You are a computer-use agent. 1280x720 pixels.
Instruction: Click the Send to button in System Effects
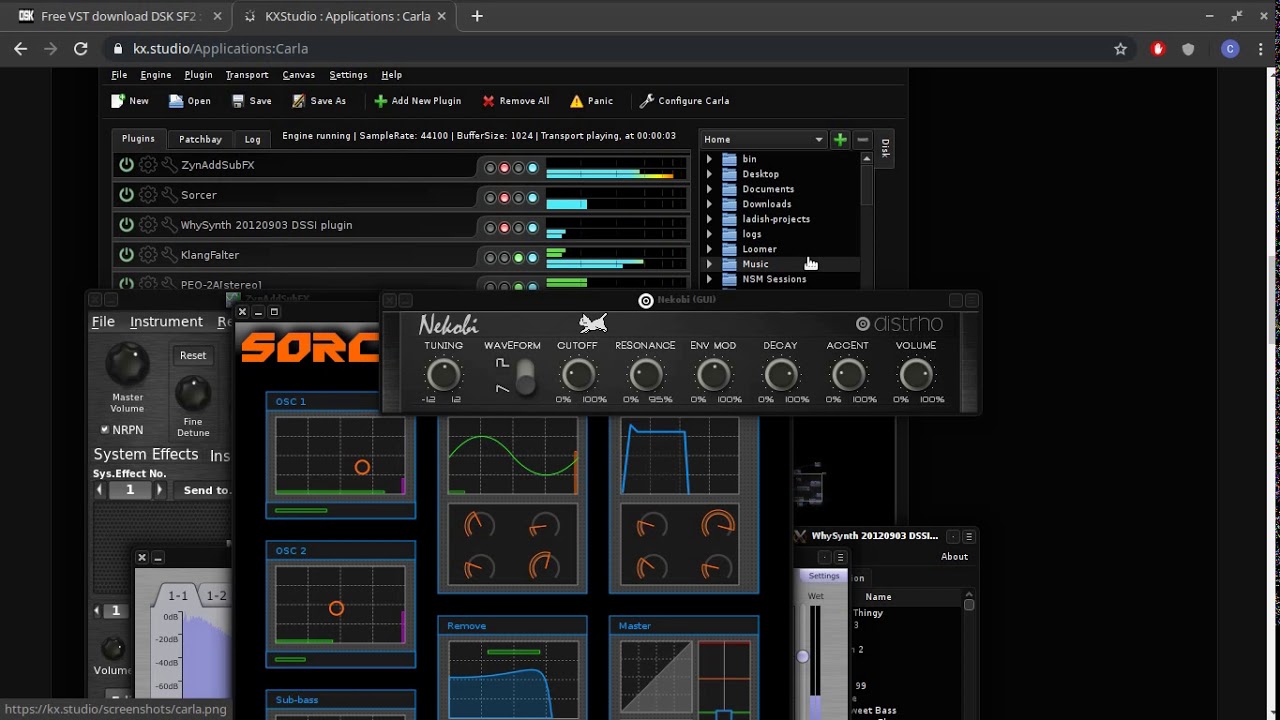coord(206,490)
